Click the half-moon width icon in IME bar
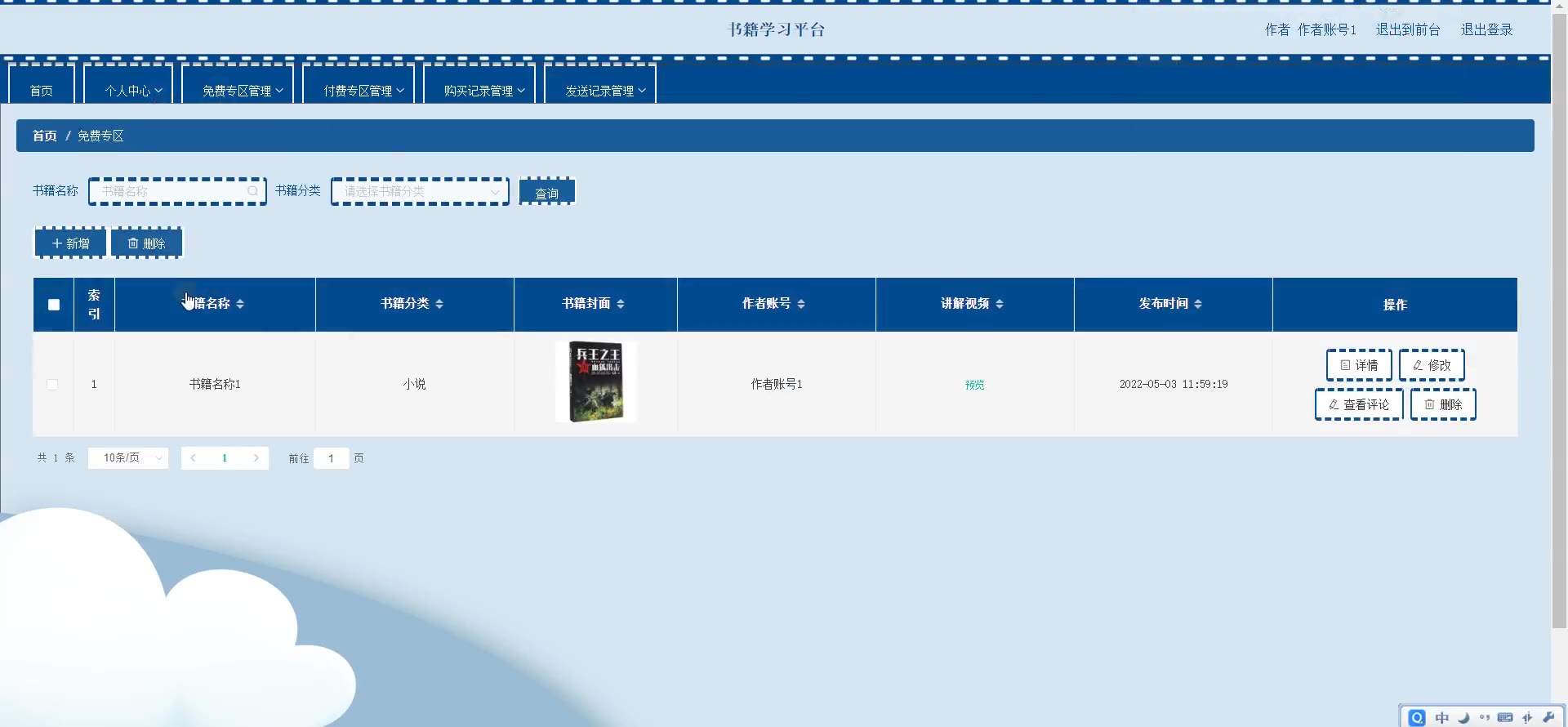The height and width of the screenshot is (727, 1568). tap(1463, 717)
